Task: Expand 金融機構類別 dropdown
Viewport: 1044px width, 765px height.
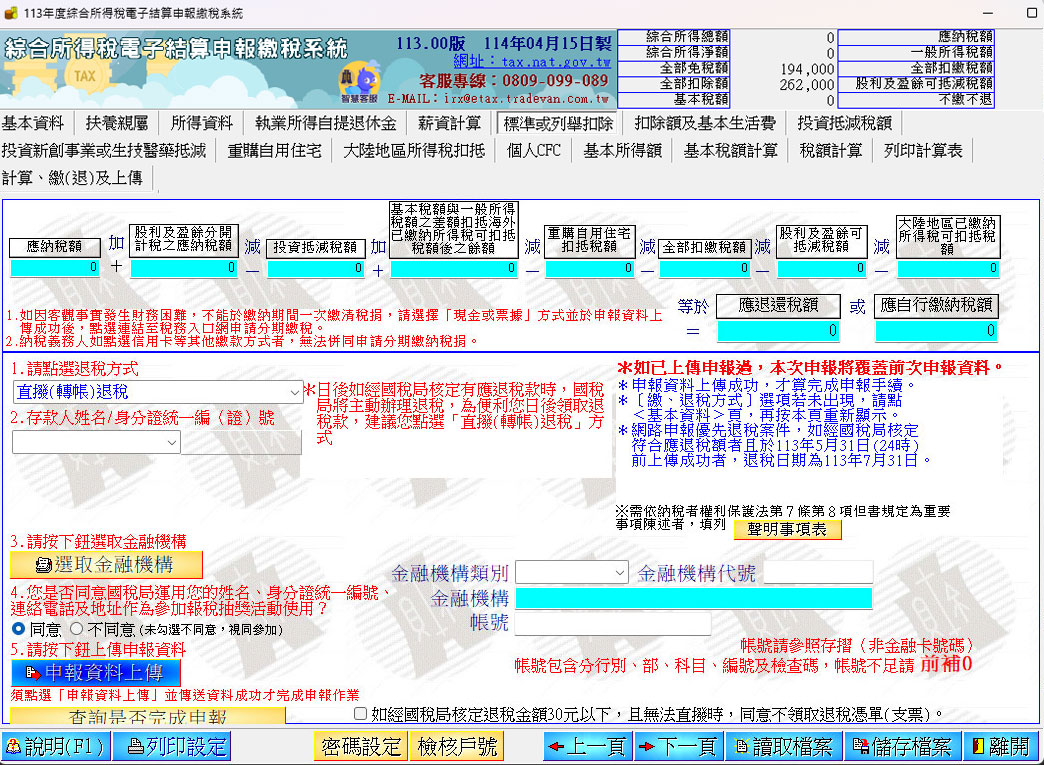Action: tap(572, 573)
